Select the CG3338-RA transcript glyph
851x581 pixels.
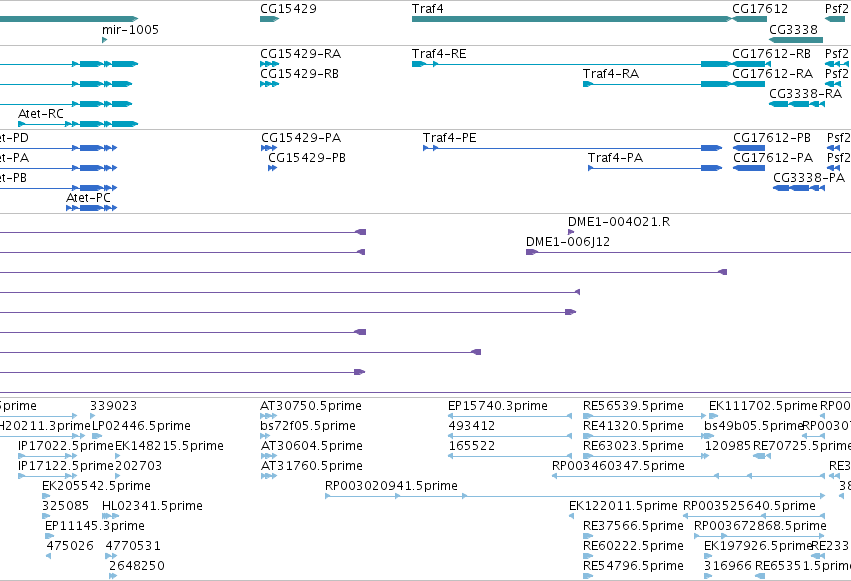click(x=797, y=104)
